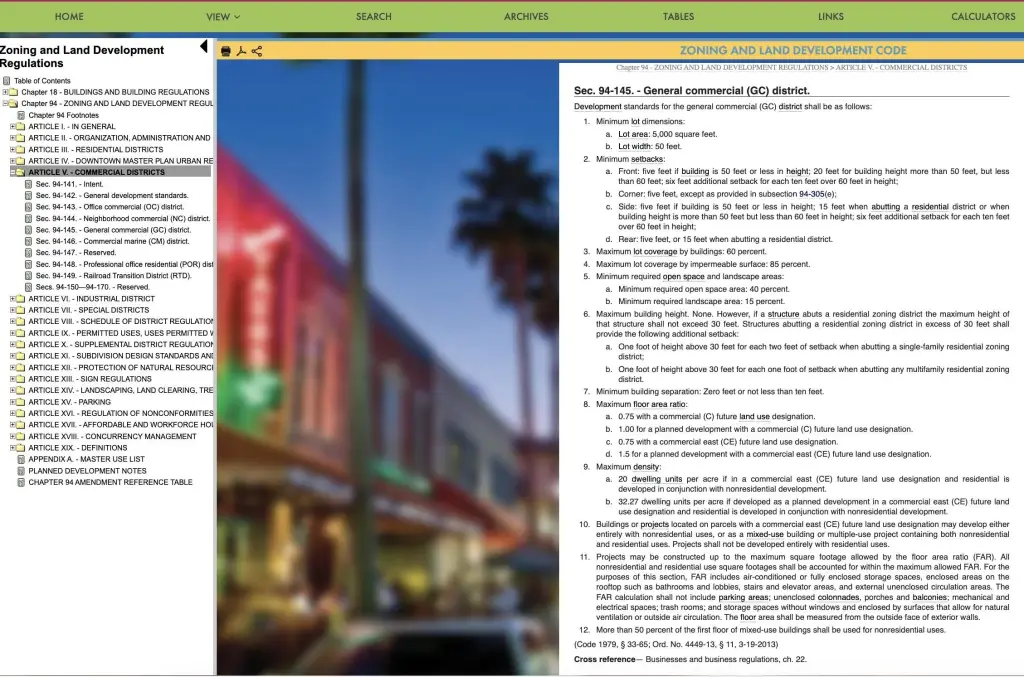Viewport: 1024px width, 677px height.
Task: Click the 'floor area ratio' defined term link
Action: (656, 403)
